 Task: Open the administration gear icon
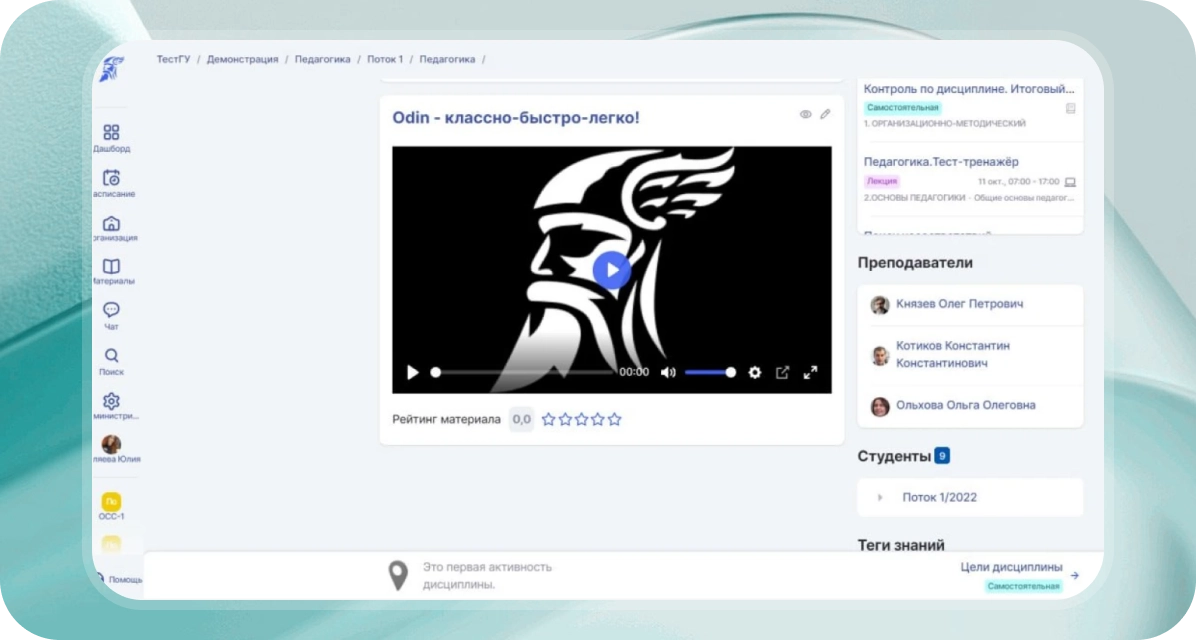point(111,401)
